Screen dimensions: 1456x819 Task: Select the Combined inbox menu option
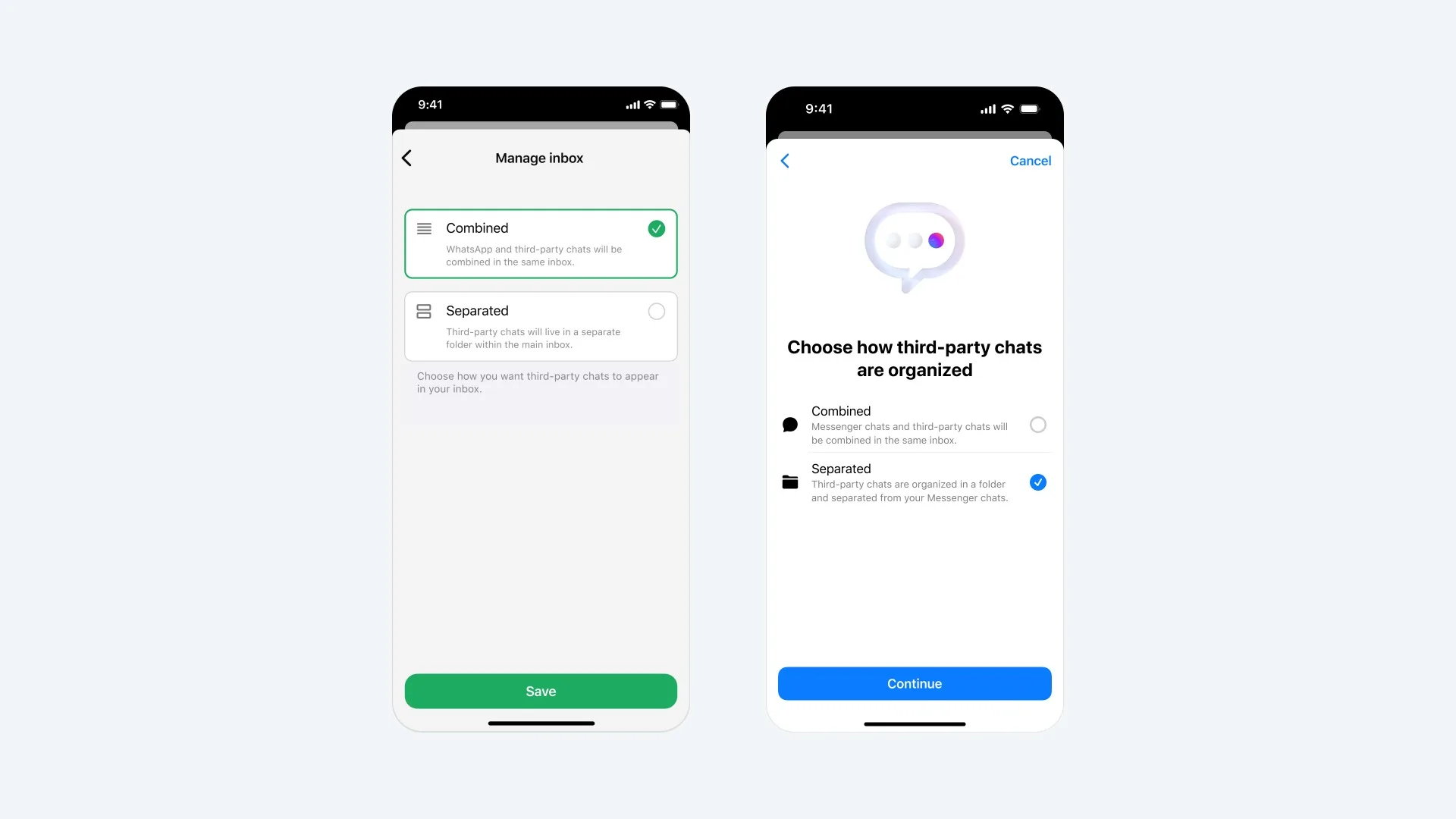coord(540,243)
